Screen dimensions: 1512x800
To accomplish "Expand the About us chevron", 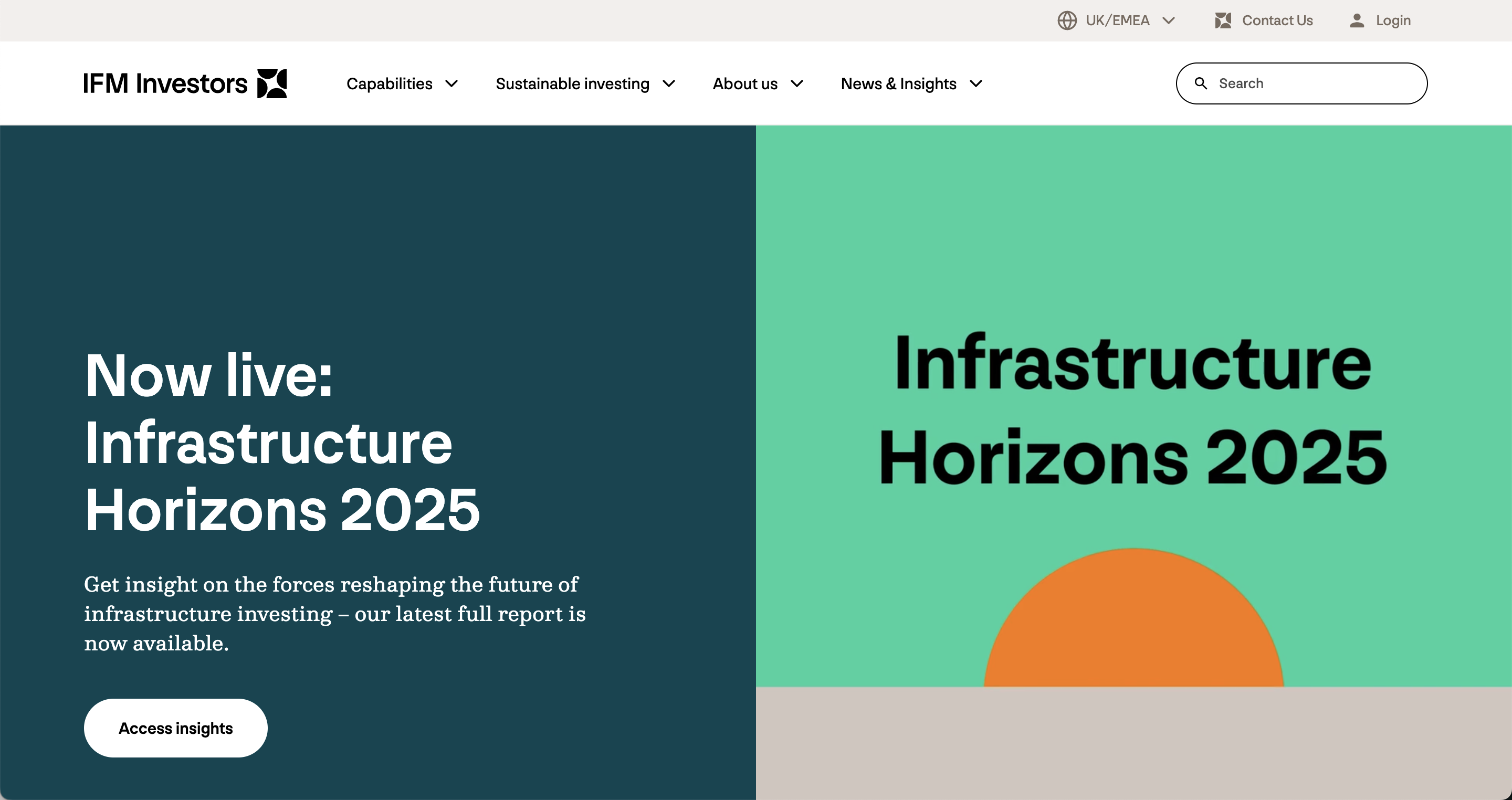I will tap(796, 84).
